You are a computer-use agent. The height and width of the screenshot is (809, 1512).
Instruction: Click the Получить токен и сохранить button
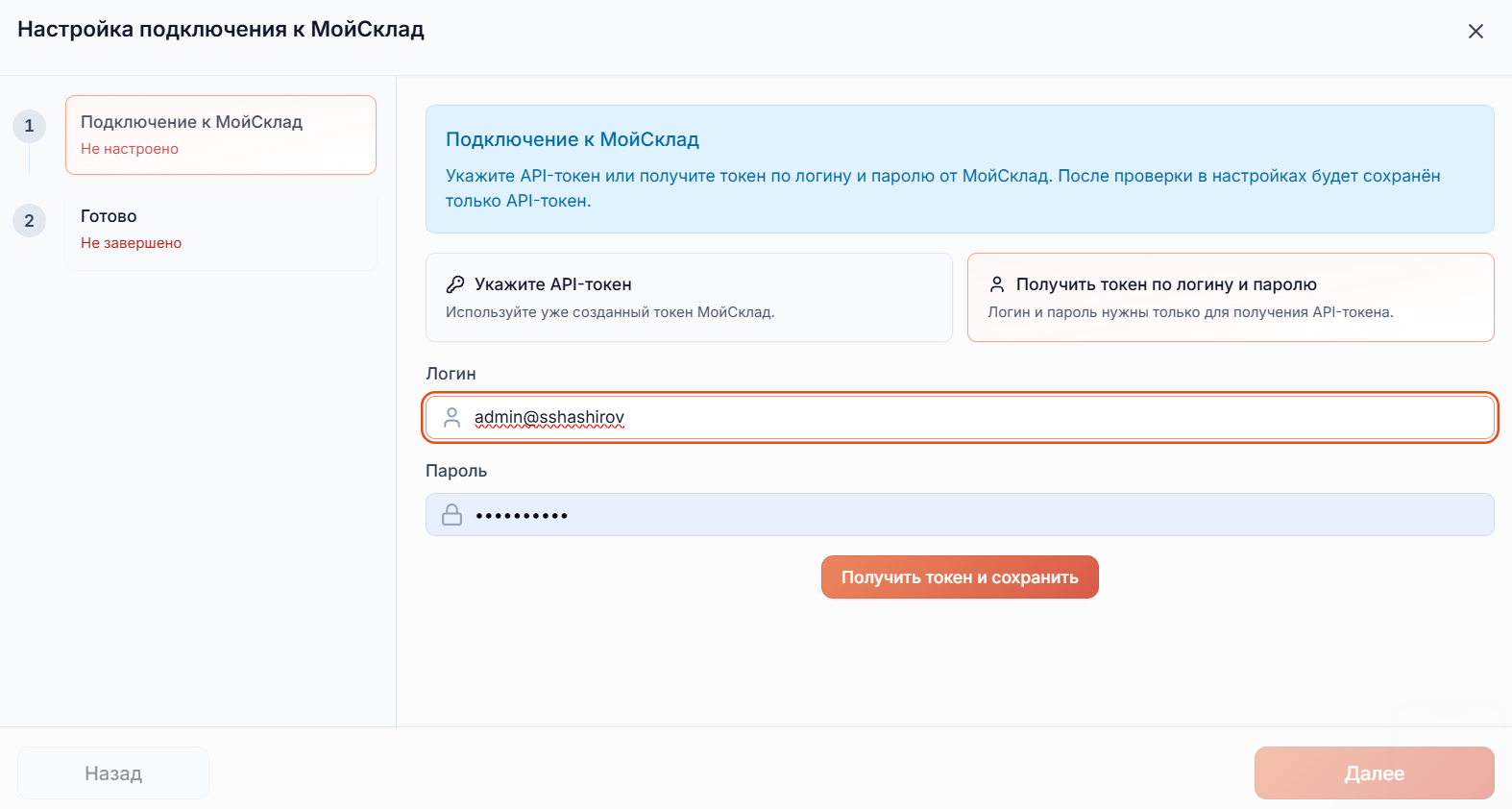coord(960,577)
